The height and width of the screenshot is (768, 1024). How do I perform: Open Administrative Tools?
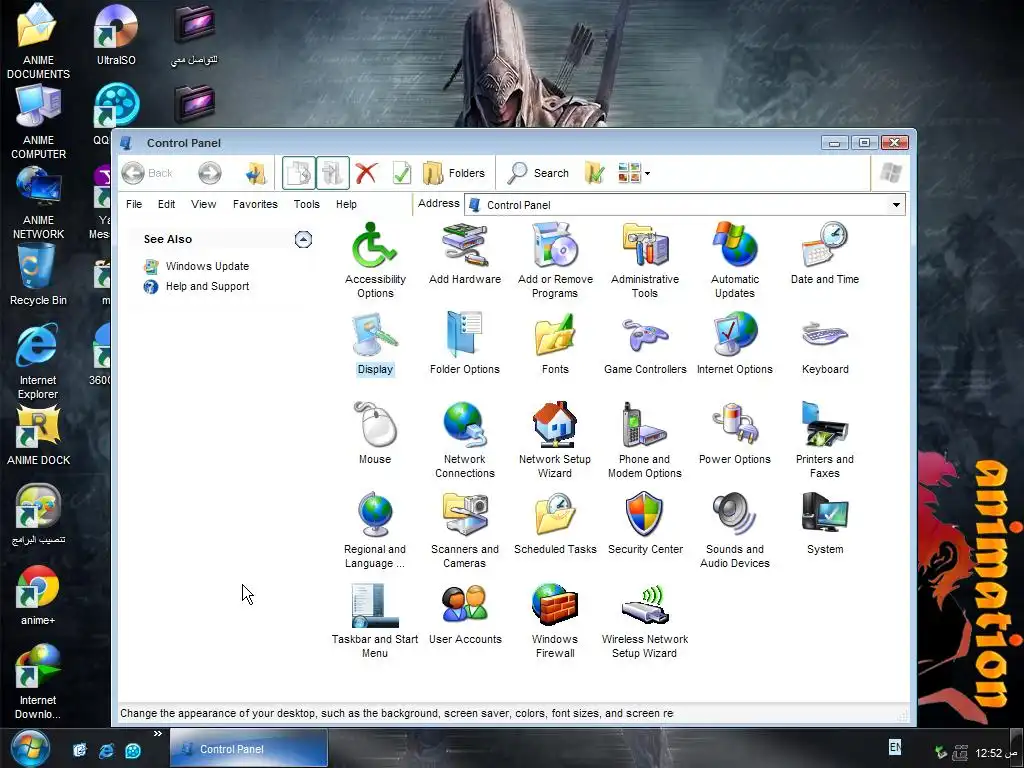coord(645,260)
